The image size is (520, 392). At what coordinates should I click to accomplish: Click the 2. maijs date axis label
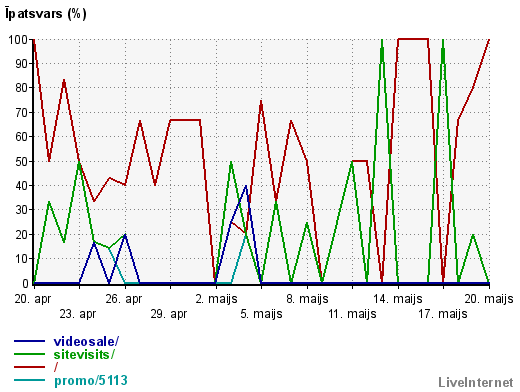[x=216, y=299]
